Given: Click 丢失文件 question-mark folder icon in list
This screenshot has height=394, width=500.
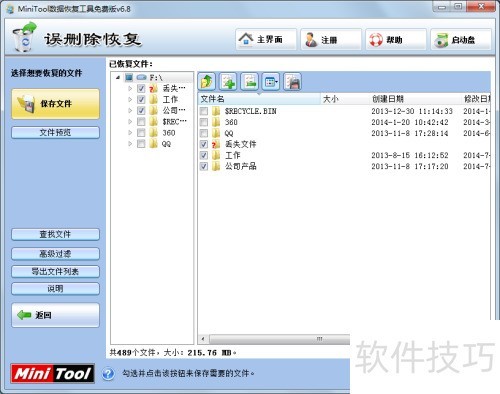Looking at the screenshot, I should [x=216, y=144].
